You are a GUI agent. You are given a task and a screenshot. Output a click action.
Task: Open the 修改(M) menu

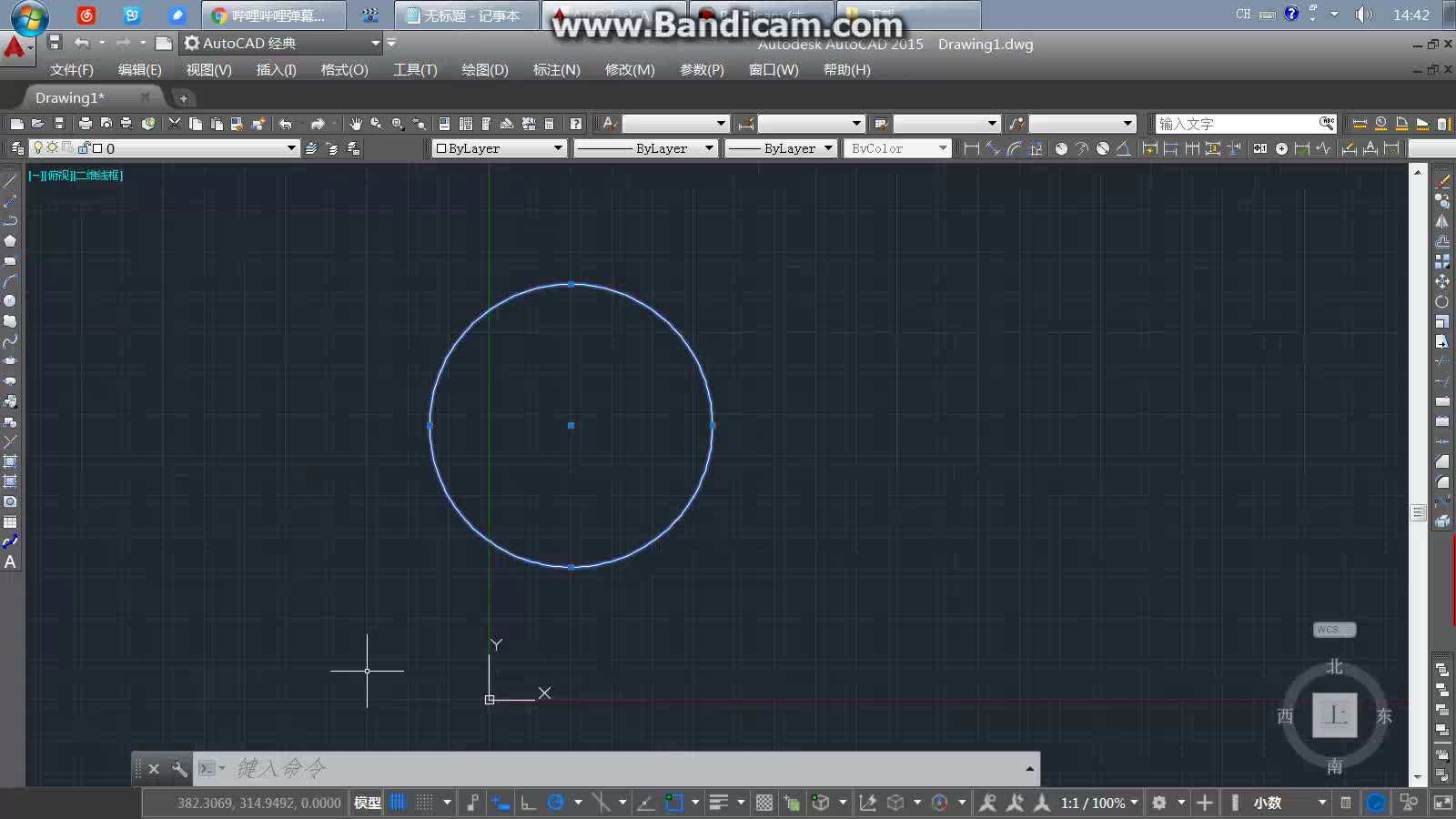pyautogui.click(x=630, y=70)
